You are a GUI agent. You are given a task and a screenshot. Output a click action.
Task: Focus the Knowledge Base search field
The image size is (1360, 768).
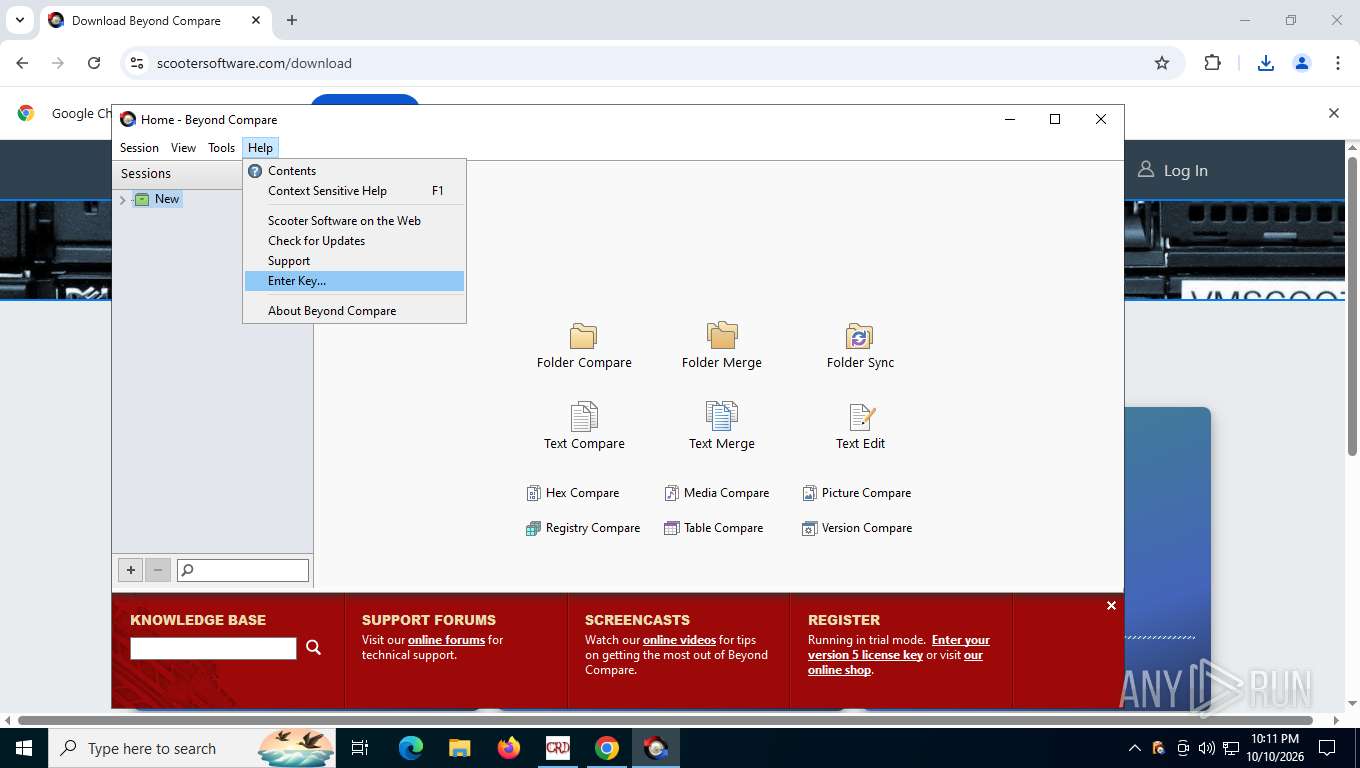pyautogui.click(x=213, y=648)
